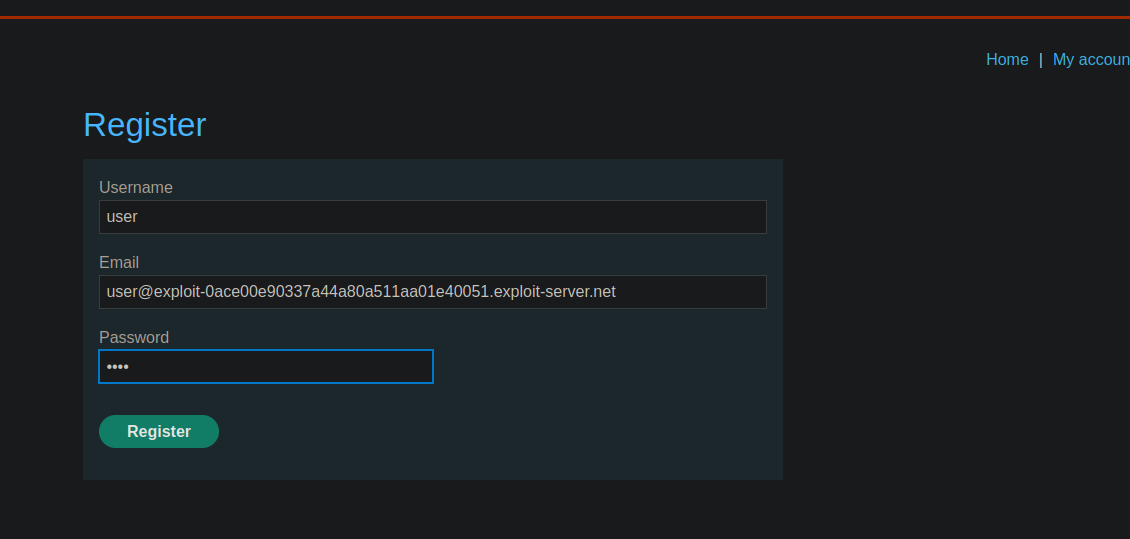The width and height of the screenshot is (1130, 539).
Task: Click the exploit-server.net address text in Email
Action: 360,292
